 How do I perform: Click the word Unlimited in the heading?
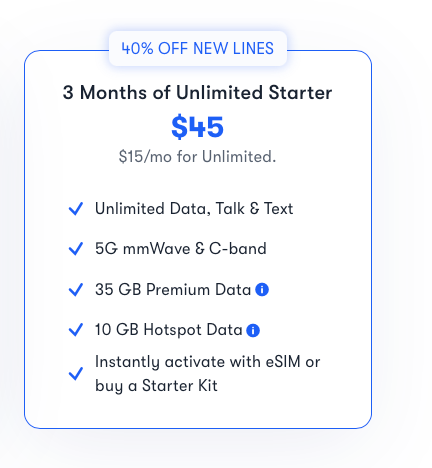[x=219, y=92]
